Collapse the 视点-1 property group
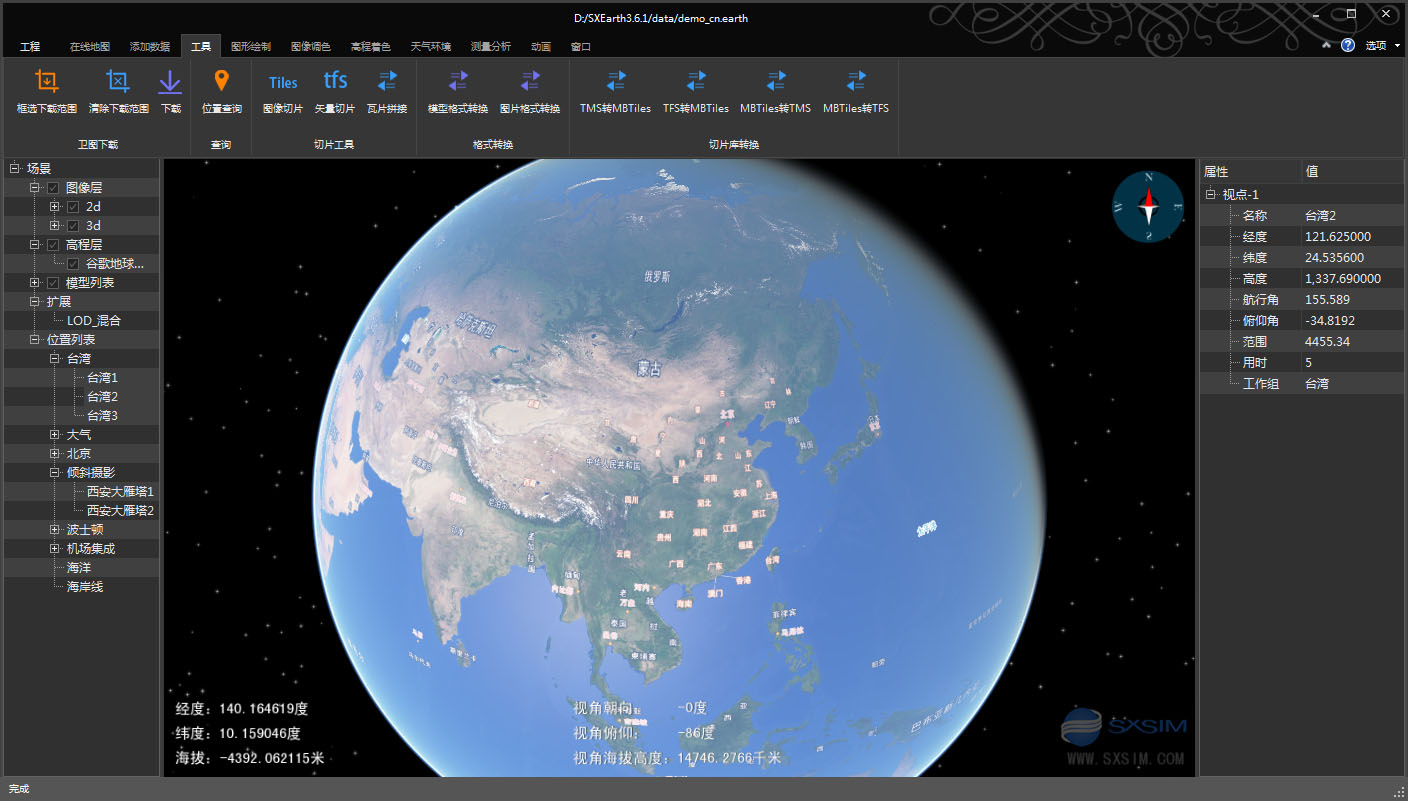Screen dimensions: 1408x801 pyautogui.click(x=1210, y=194)
